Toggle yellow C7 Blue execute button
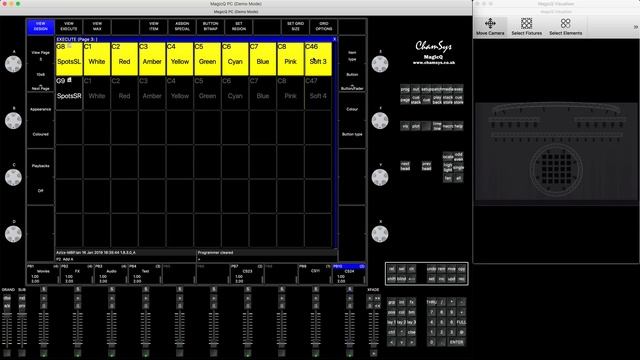Viewport: 640px width, 360px height. tap(262, 59)
